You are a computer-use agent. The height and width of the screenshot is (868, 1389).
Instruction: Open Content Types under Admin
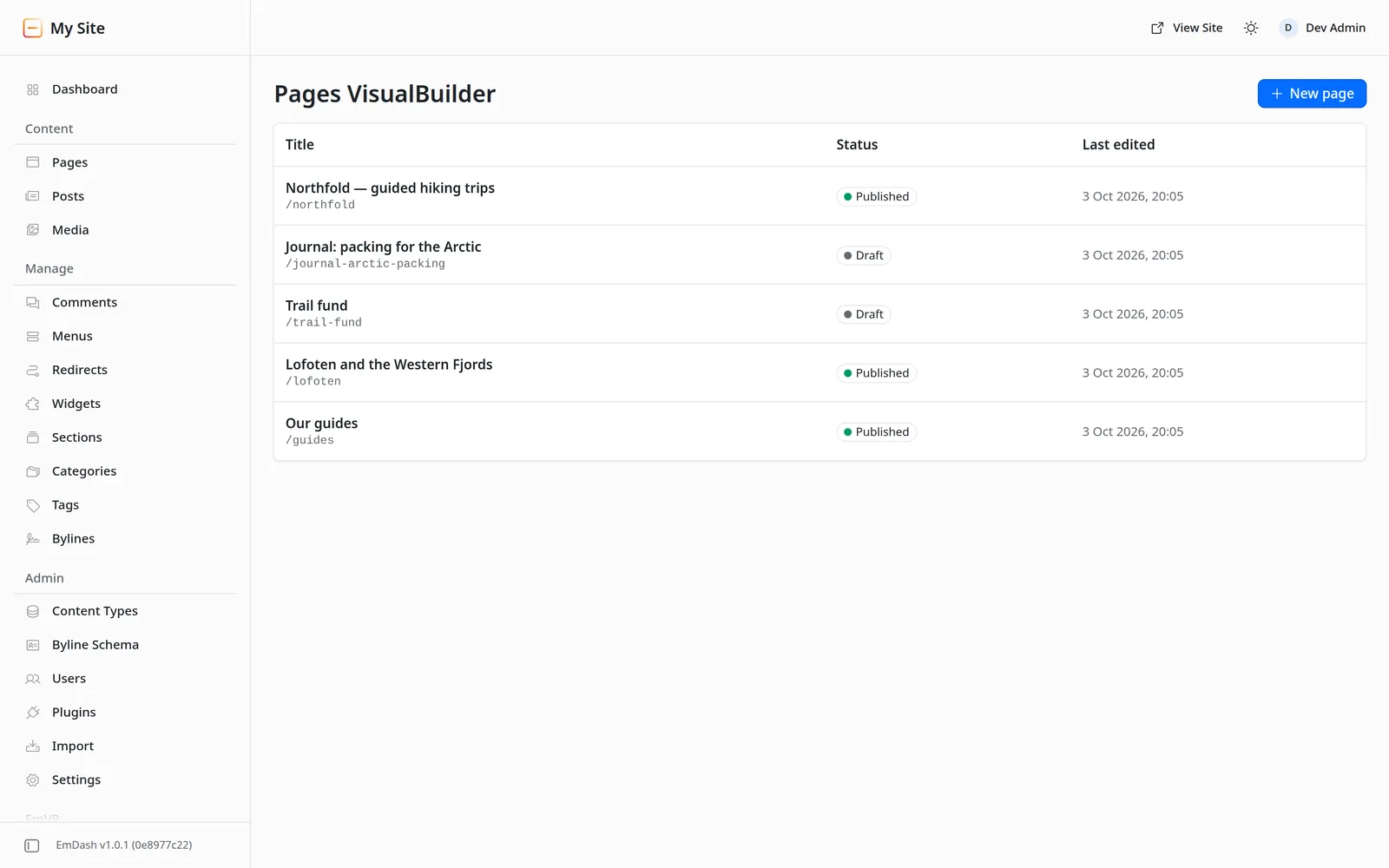[x=125, y=611]
